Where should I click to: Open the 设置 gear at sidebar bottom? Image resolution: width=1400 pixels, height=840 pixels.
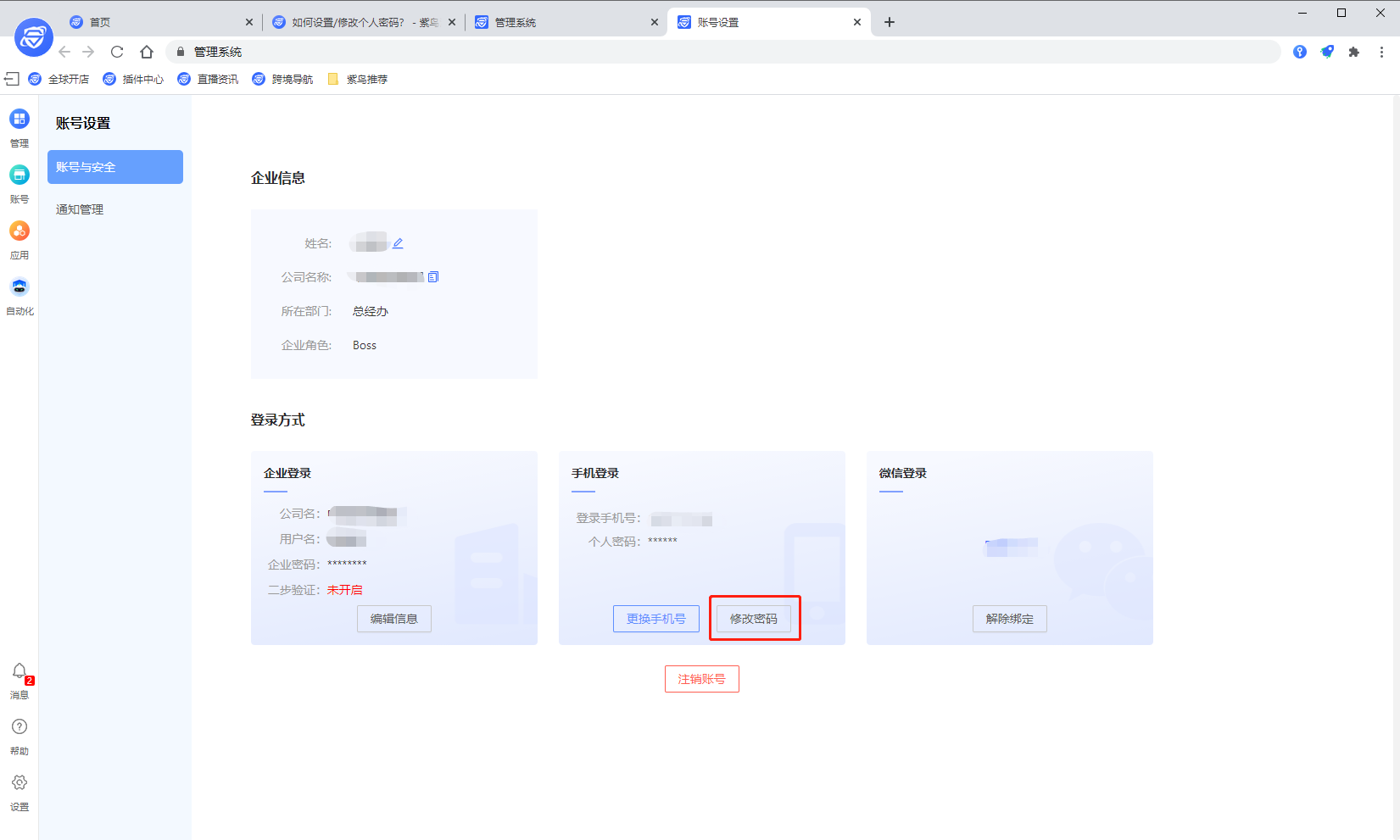tap(19, 782)
